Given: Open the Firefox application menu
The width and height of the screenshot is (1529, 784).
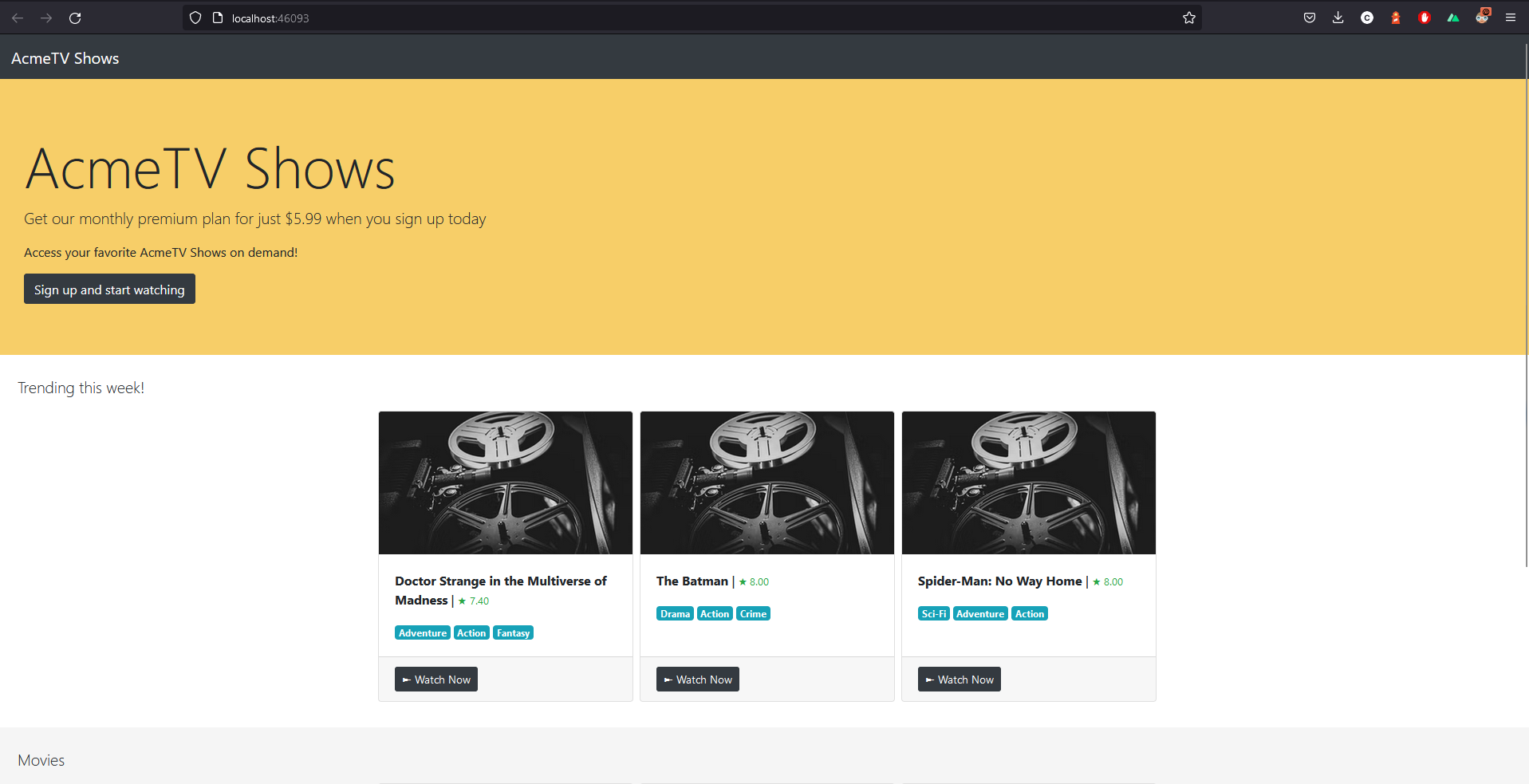Looking at the screenshot, I should point(1510,18).
